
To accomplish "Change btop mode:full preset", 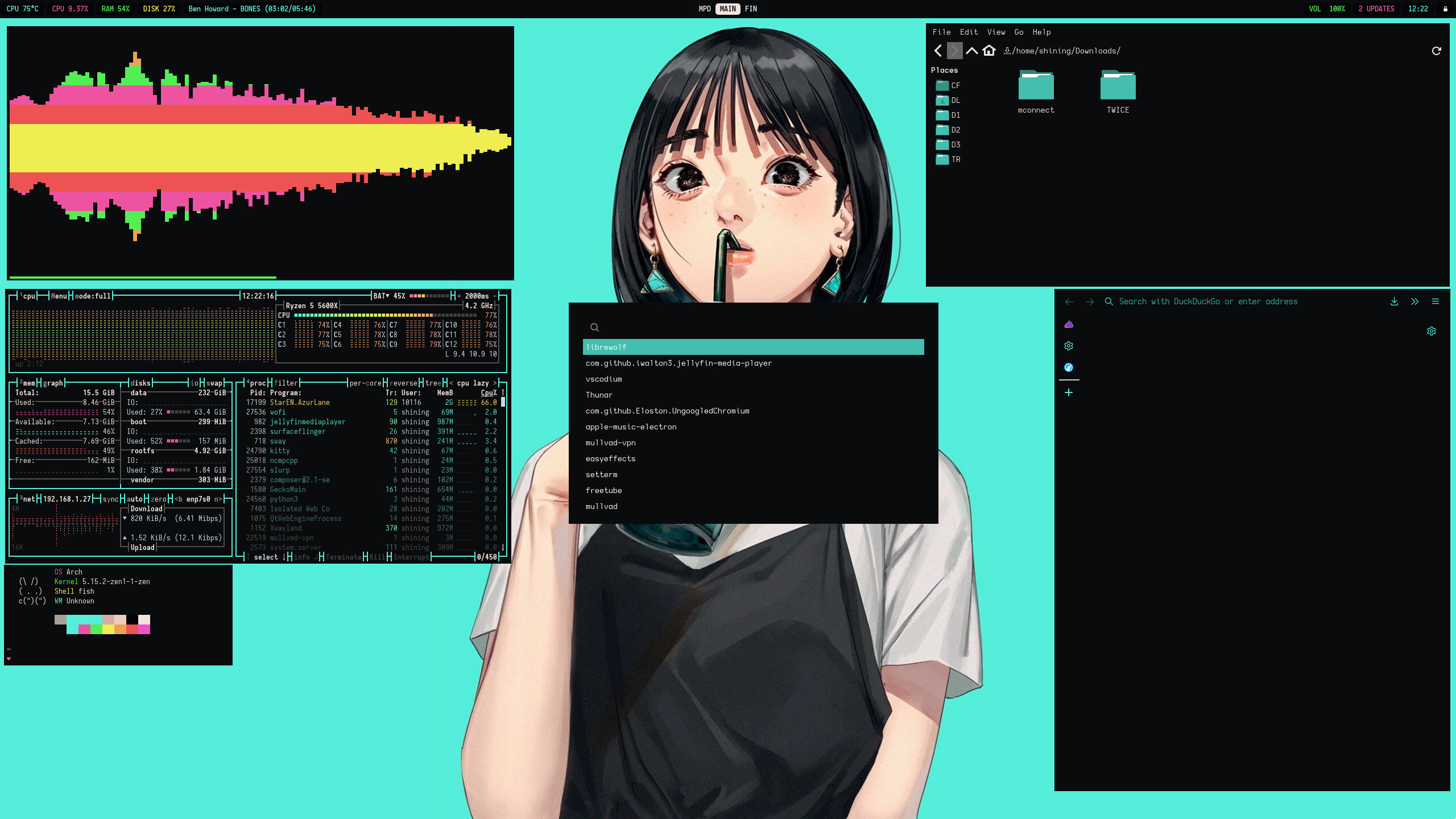I will tap(93, 296).
